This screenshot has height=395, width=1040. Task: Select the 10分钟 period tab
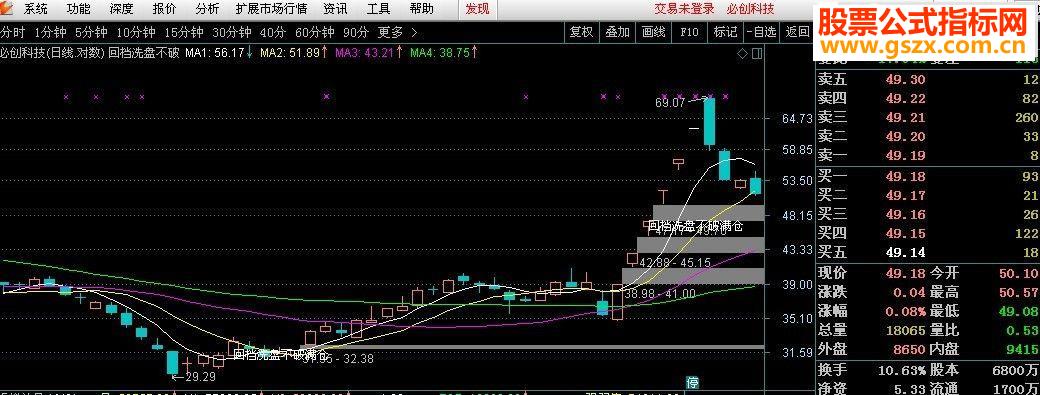(135, 32)
